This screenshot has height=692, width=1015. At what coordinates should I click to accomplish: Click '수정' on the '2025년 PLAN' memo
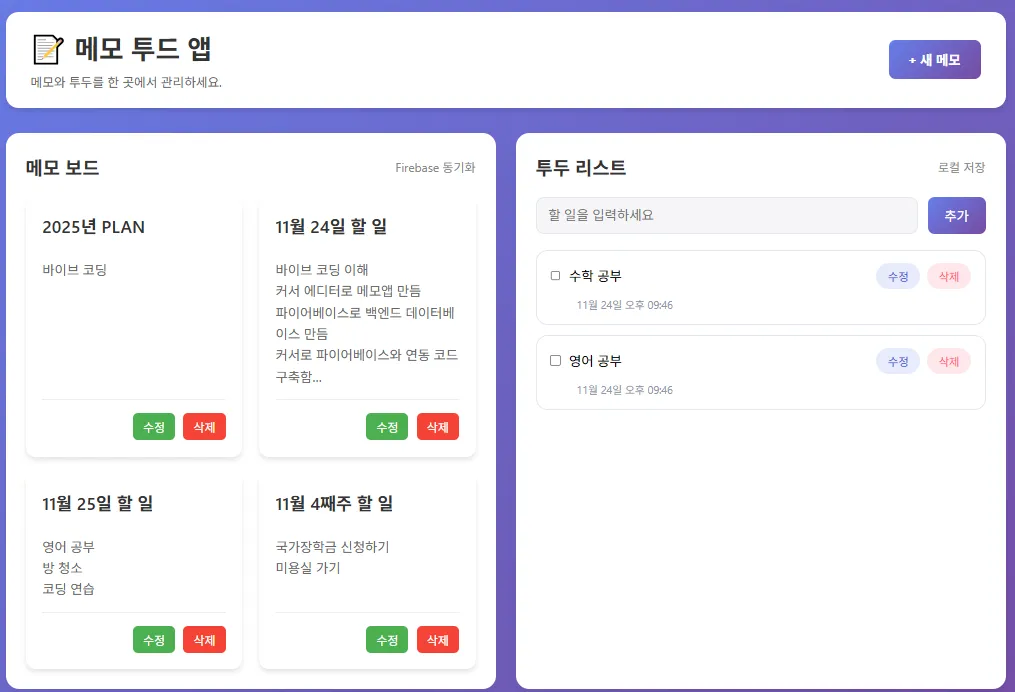click(x=154, y=426)
